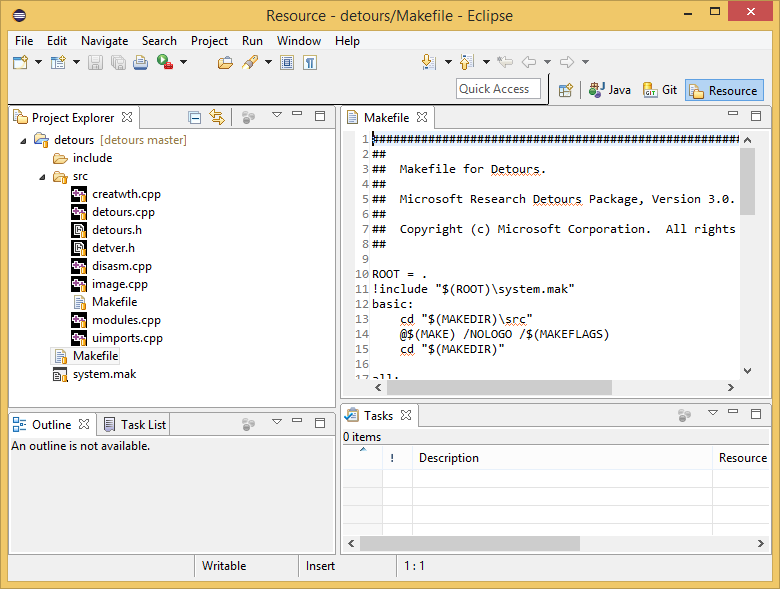Open Project Explorer View Menu triangle
The width and height of the screenshot is (780, 589).
[x=277, y=115]
